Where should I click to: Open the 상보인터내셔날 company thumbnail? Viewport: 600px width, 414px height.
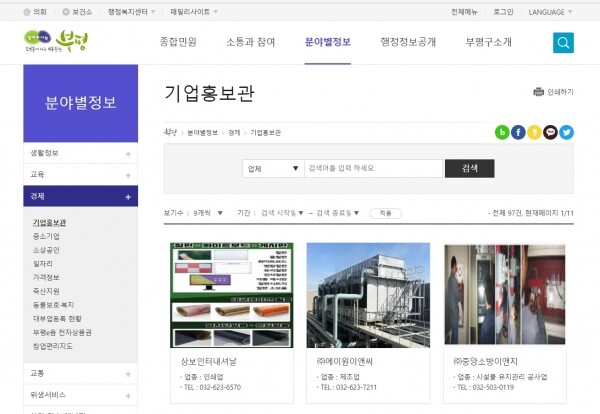[231, 295]
